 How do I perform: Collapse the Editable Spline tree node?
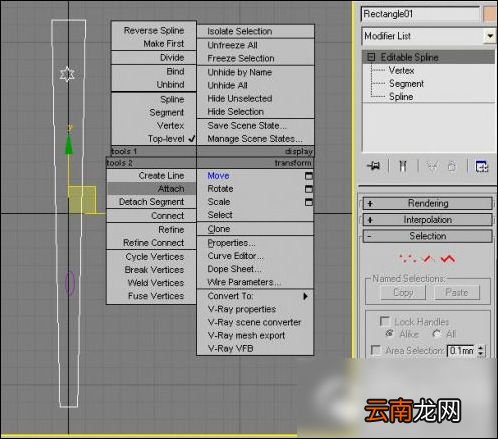click(x=371, y=57)
